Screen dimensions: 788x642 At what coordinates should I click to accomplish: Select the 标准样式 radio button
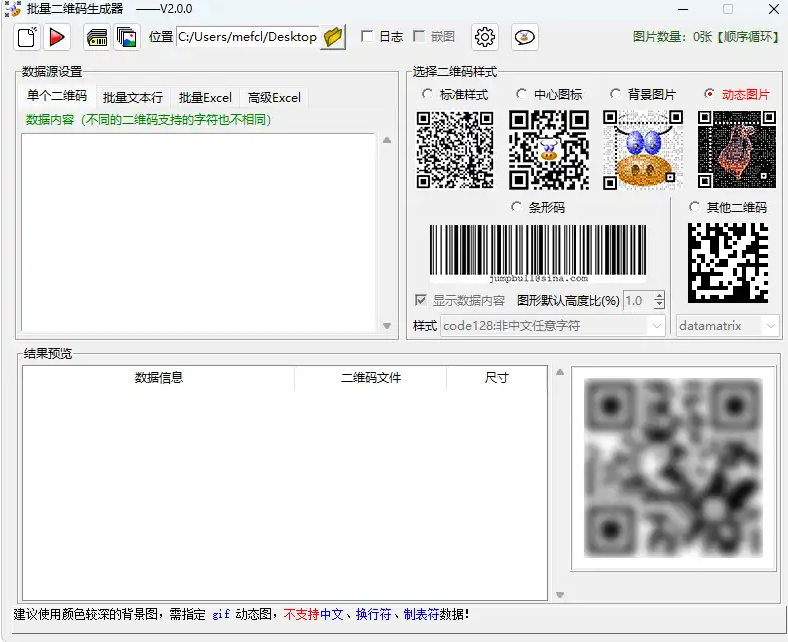click(x=429, y=94)
